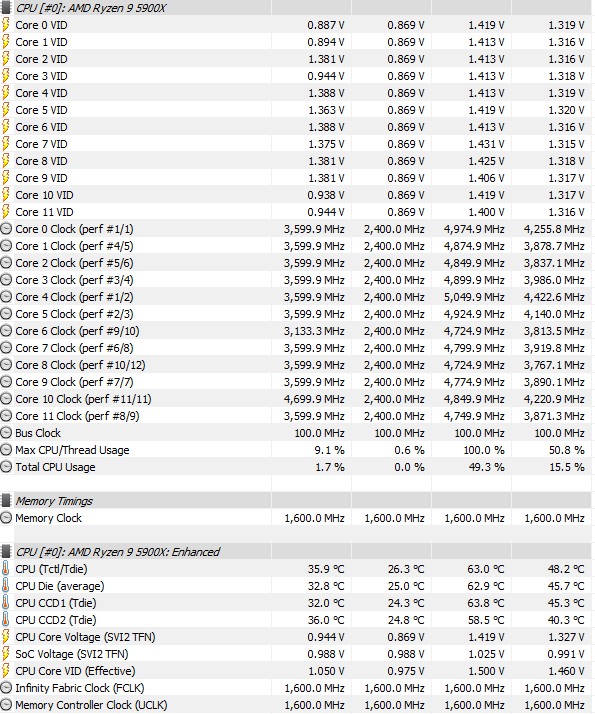Click the Core 7 VID lightning icon
The image size is (595, 714).
click(x=5, y=144)
